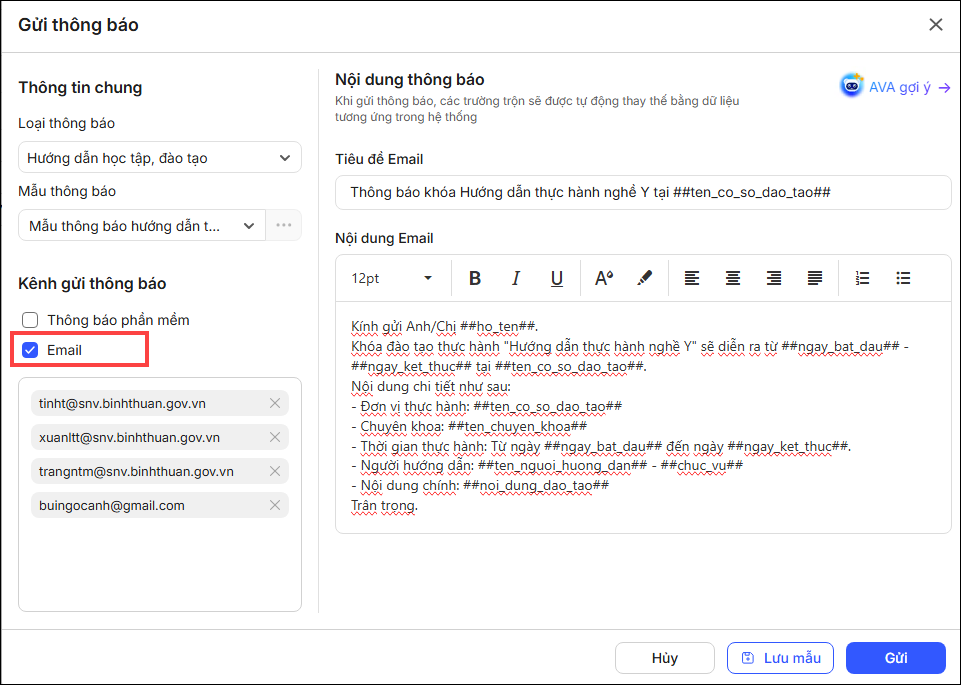Viewport: 961px width, 685px height.
Task: Insert a numbered list
Action: tap(863, 279)
